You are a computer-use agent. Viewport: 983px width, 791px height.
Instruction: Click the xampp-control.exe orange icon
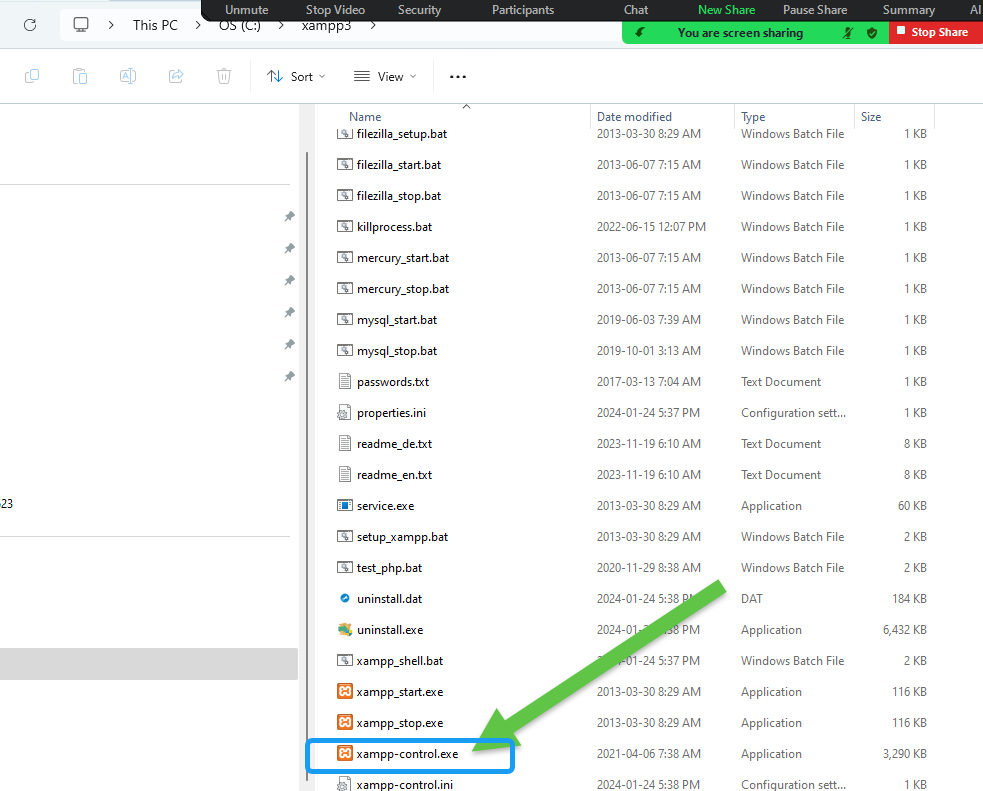[x=344, y=753]
